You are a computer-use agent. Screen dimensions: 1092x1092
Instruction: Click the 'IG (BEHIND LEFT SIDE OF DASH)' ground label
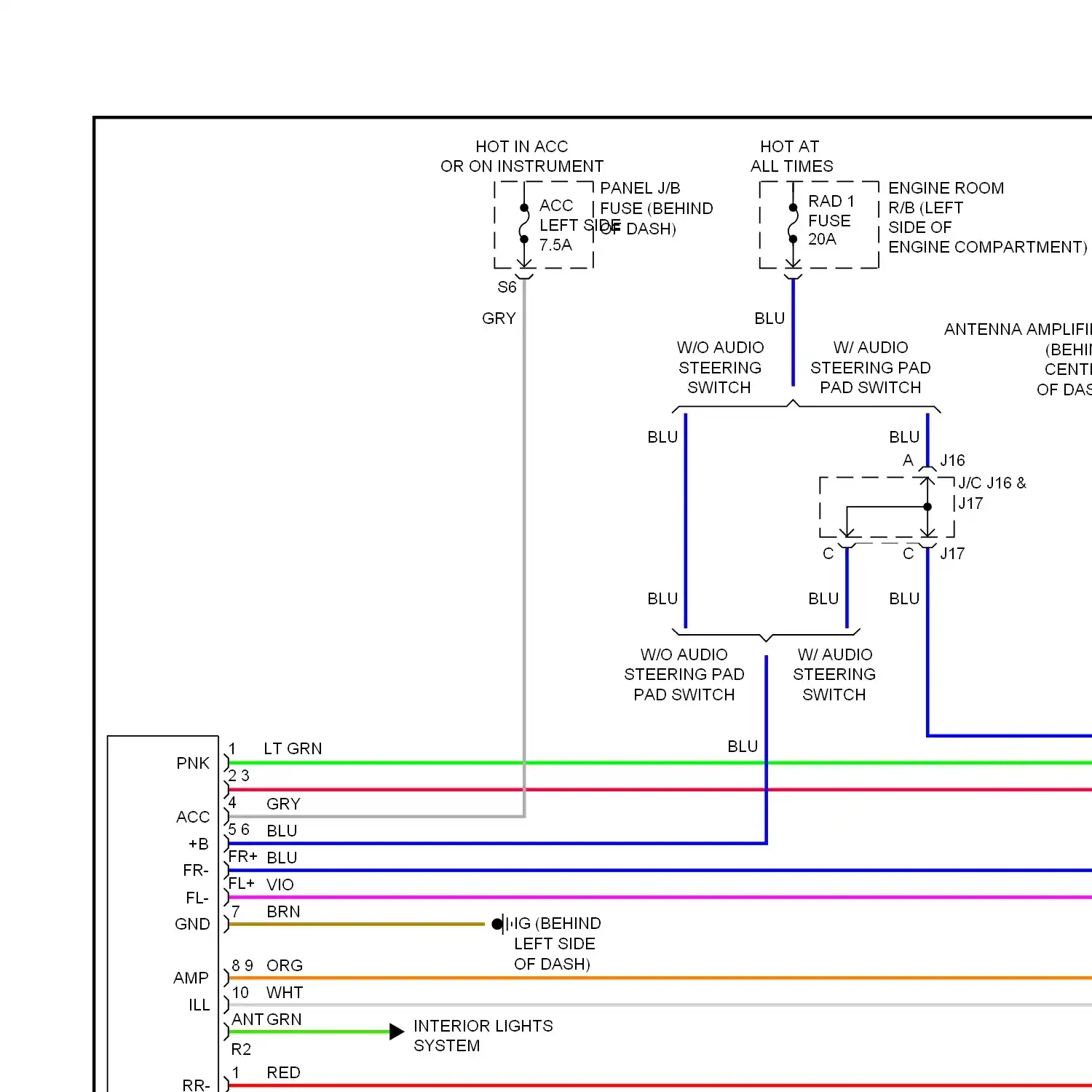click(x=558, y=944)
